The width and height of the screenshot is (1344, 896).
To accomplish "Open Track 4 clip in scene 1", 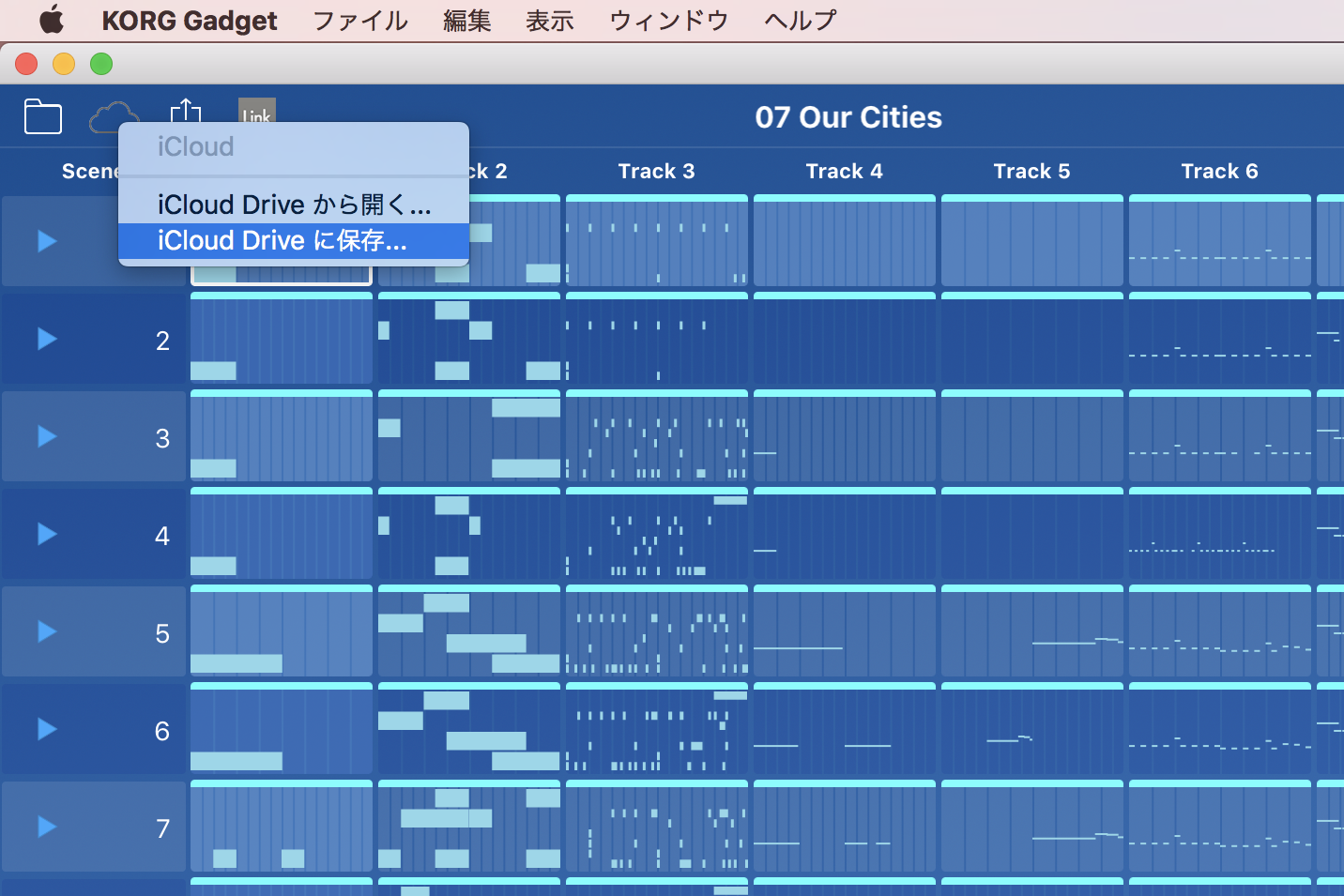I will 845,240.
